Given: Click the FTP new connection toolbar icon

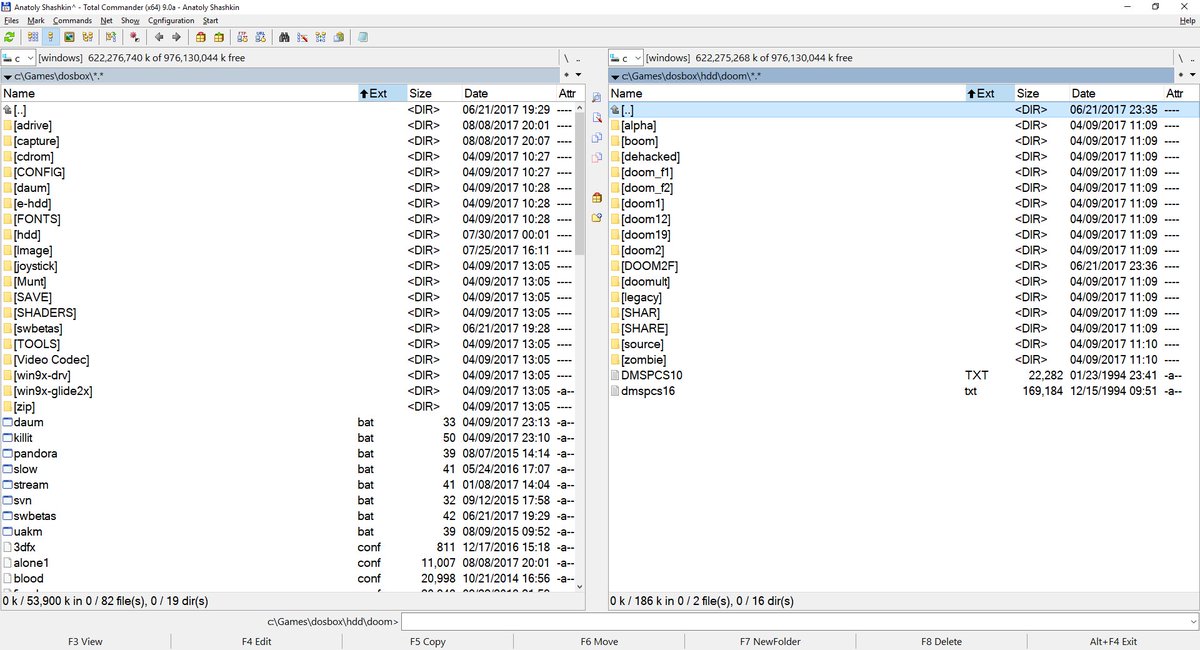Looking at the screenshot, I should (261, 37).
